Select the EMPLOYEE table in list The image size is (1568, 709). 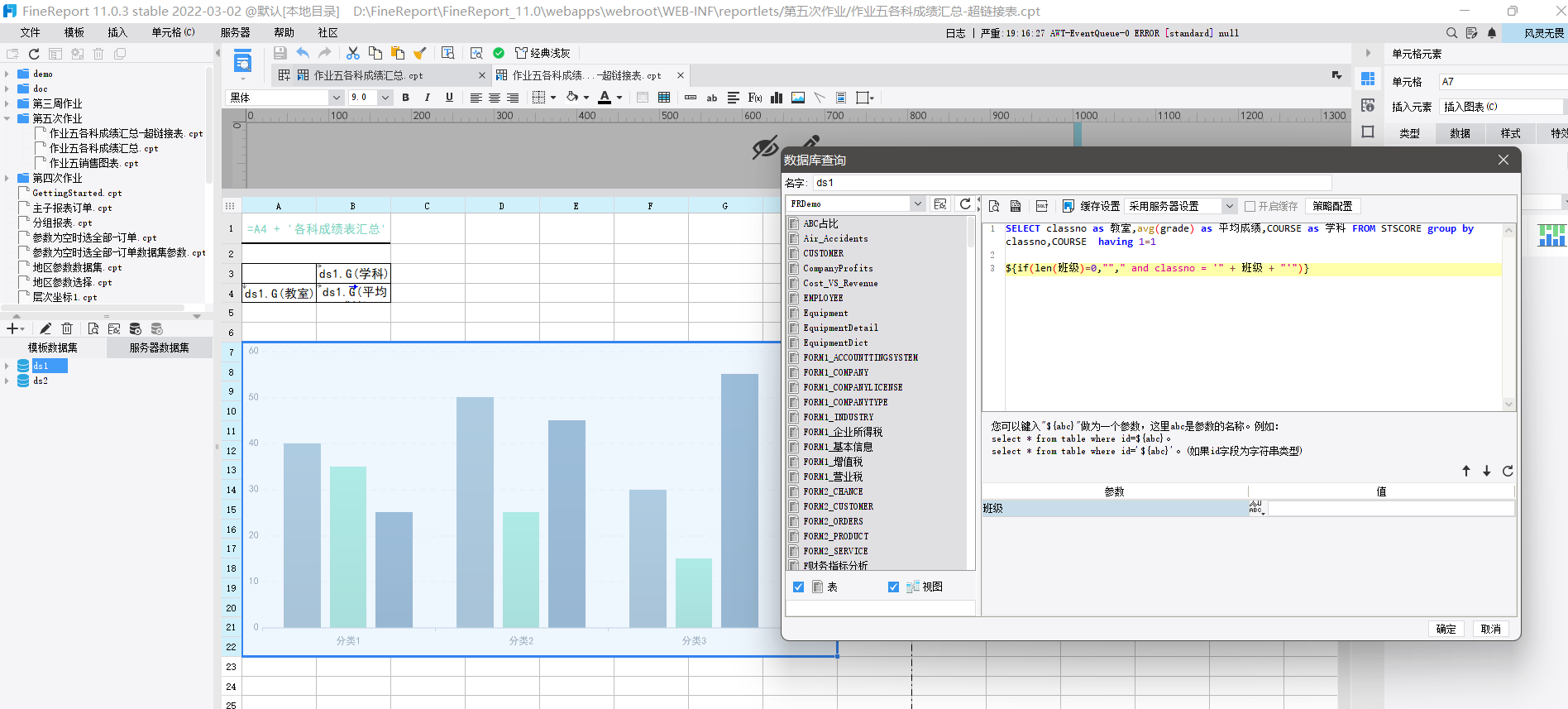click(823, 298)
